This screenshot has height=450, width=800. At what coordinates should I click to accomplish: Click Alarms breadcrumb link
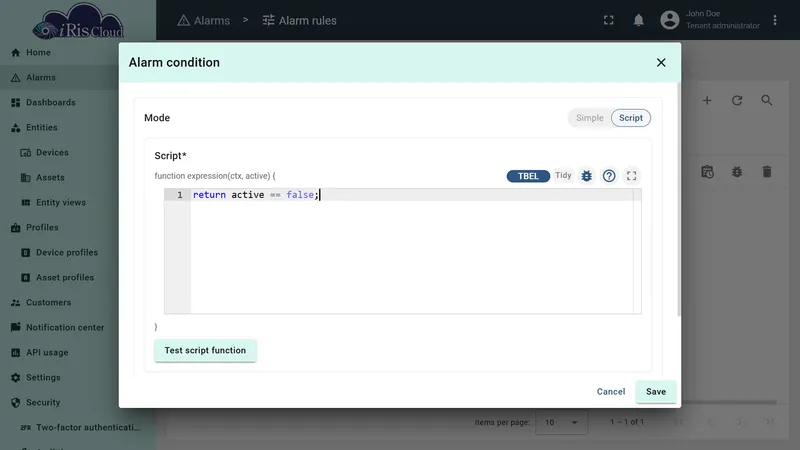(x=204, y=20)
